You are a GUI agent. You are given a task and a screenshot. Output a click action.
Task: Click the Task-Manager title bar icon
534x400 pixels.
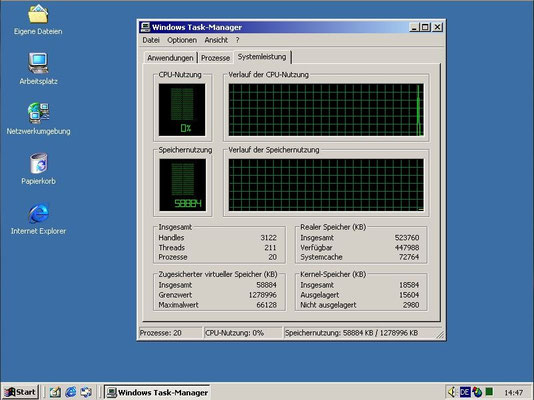(x=145, y=27)
